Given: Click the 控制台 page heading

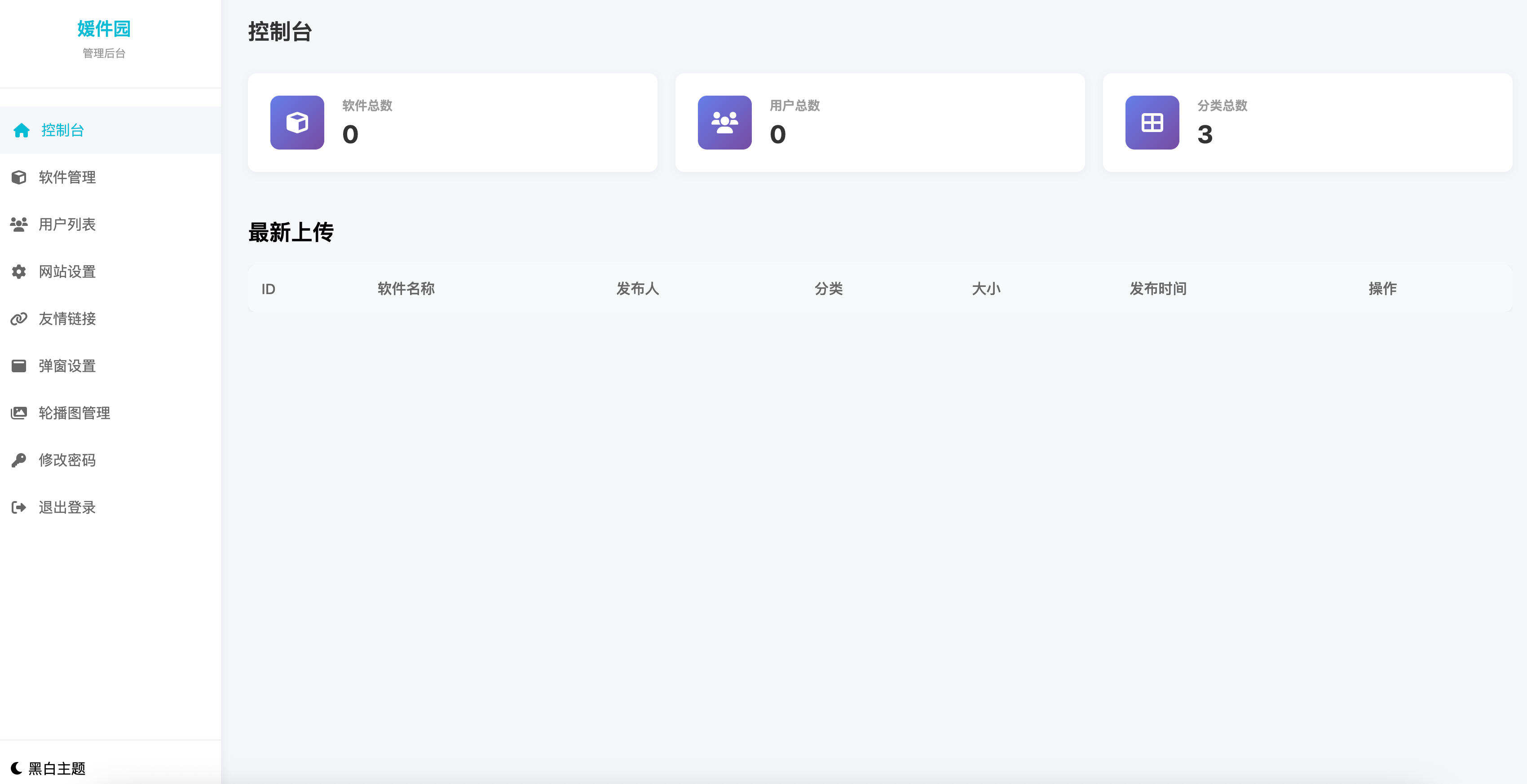Looking at the screenshot, I should point(279,32).
